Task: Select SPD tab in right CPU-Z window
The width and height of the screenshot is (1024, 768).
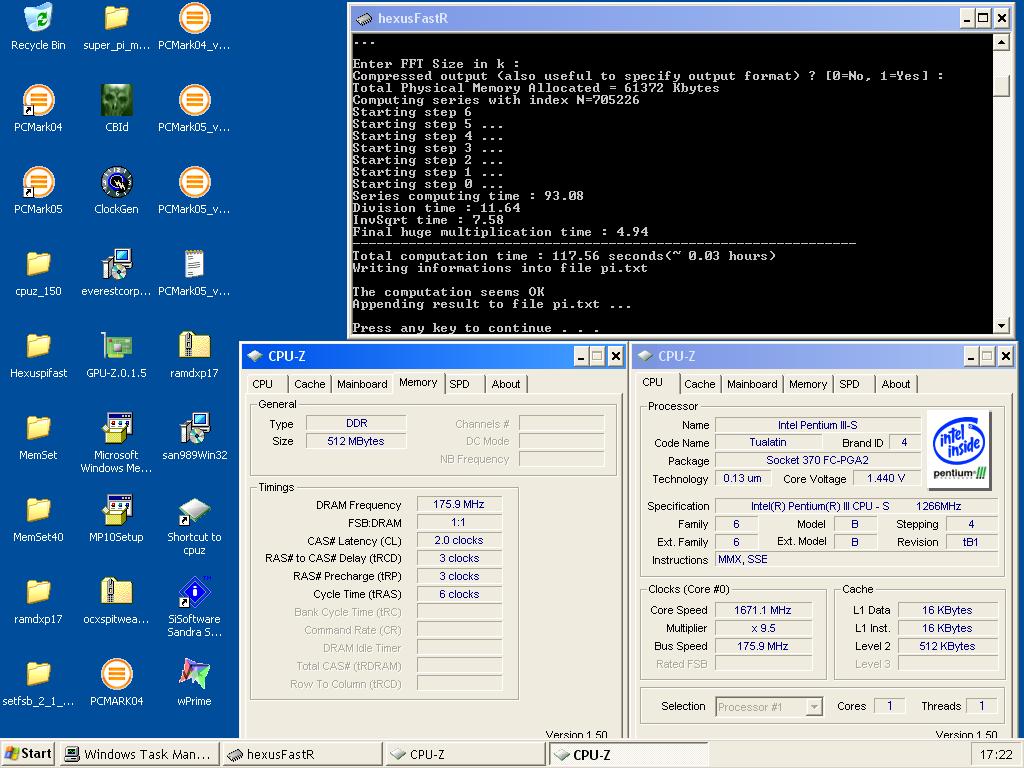Action: (849, 384)
